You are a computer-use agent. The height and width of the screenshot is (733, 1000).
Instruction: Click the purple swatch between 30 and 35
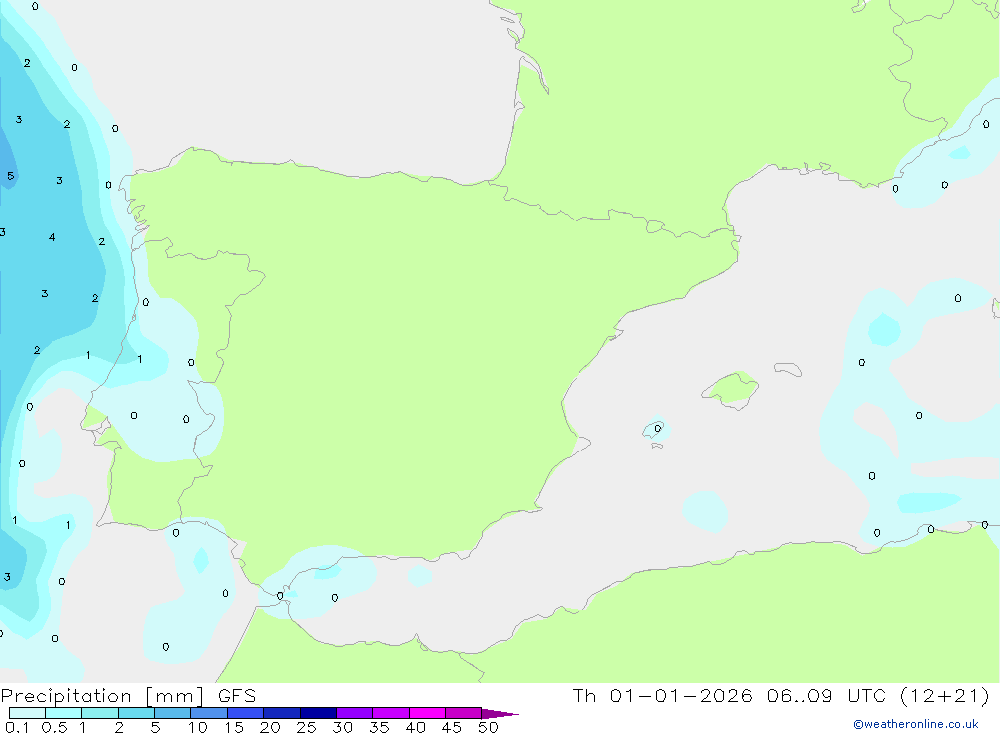point(354,713)
